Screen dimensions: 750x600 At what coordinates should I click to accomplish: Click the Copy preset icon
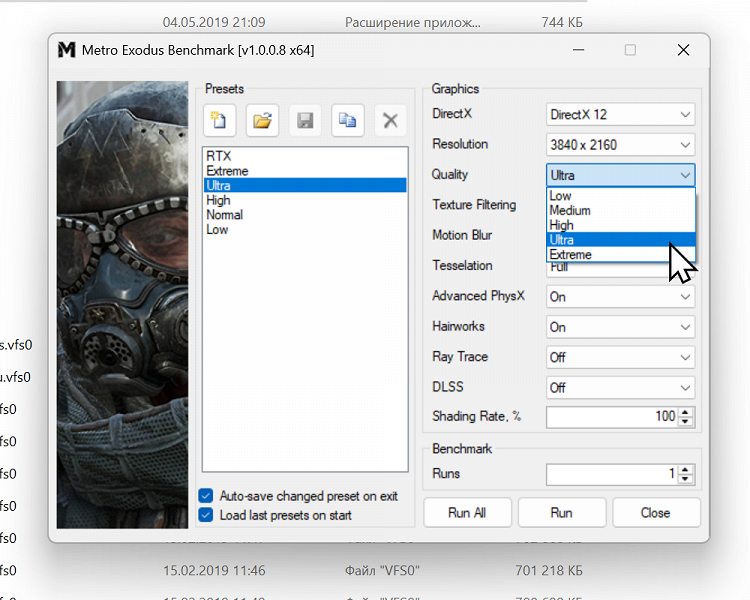pos(348,121)
